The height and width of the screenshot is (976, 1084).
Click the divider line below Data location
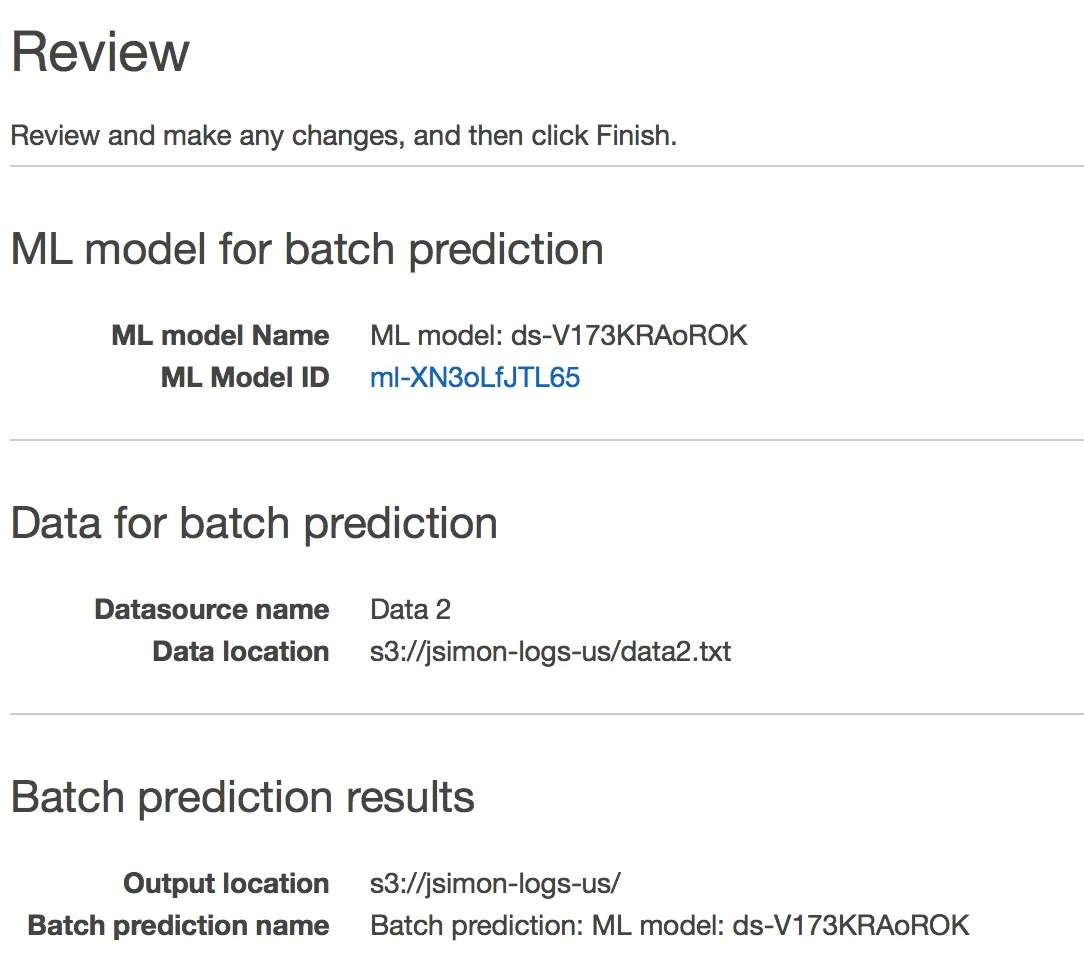pyautogui.click(x=547, y=714)
